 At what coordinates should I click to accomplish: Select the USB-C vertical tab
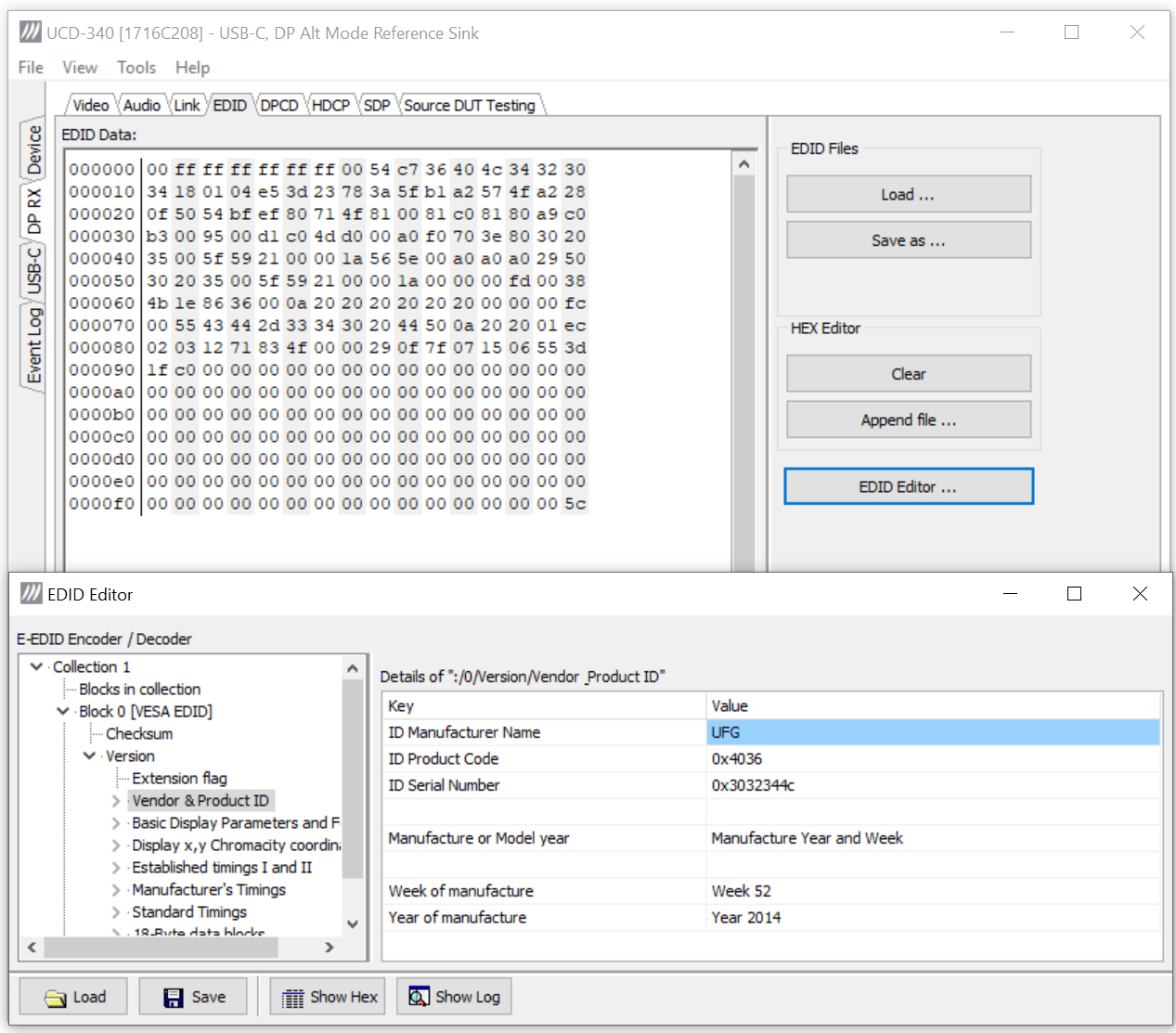pos(33,270)
